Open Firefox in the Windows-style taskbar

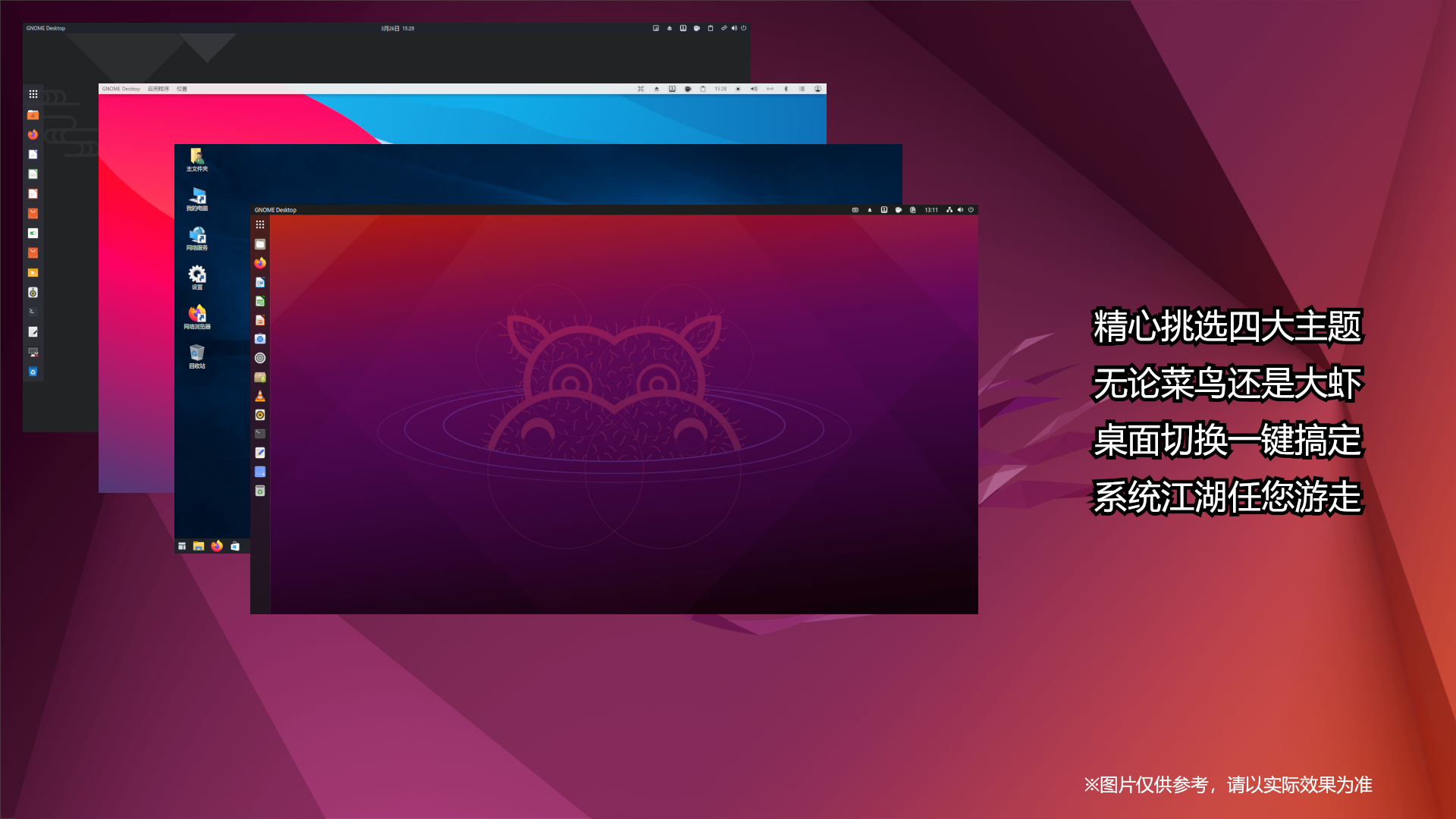[x=217, y=546]
